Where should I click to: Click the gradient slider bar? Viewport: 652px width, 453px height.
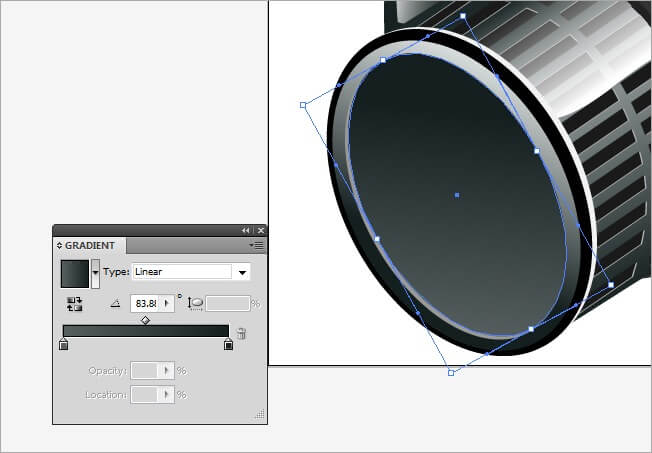point(146,331)
